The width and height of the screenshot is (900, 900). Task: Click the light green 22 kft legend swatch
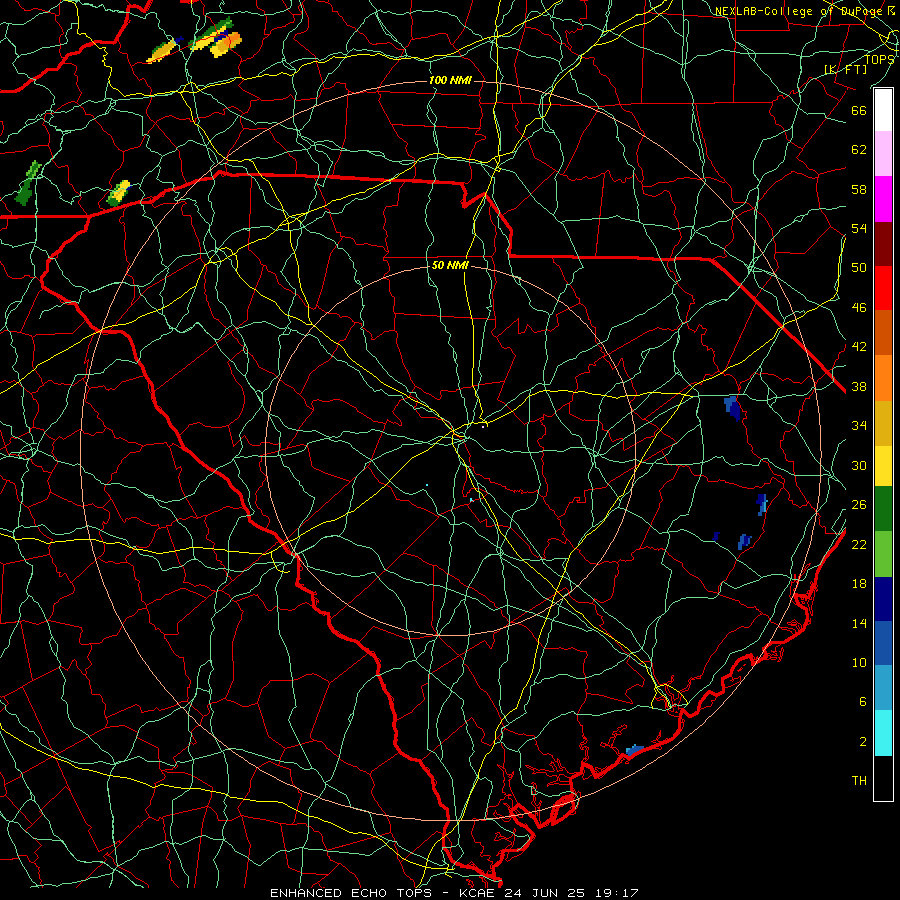(x=883, y=554)
